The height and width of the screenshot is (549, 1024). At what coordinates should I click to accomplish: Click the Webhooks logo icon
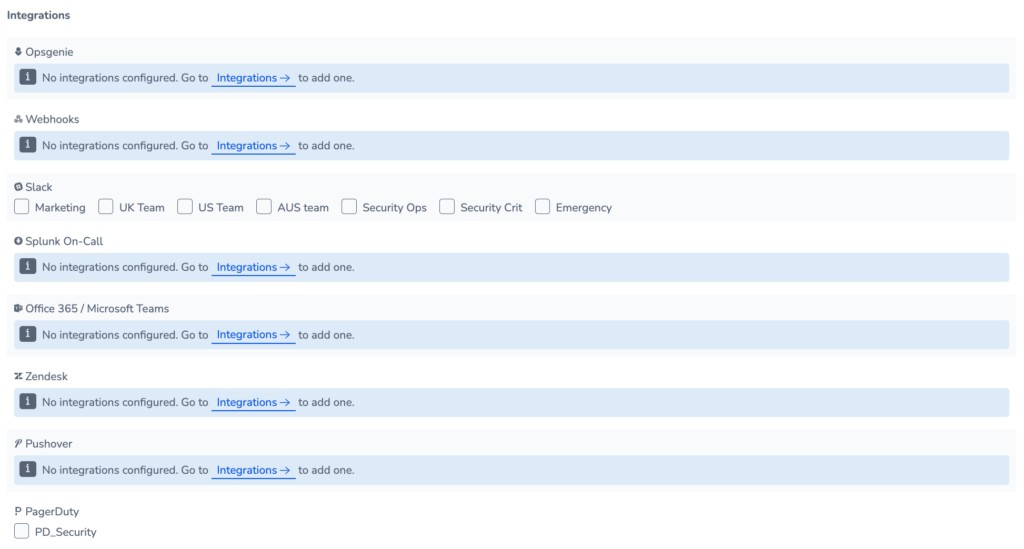[x=18, y=119]
